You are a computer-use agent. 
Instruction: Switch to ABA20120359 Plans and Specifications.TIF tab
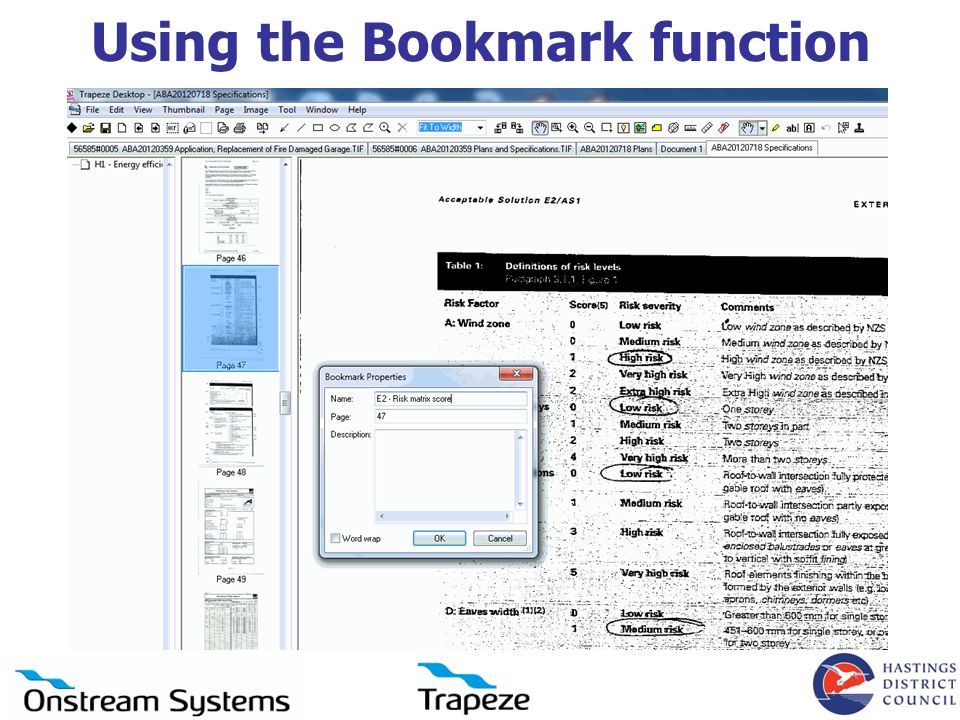pos(472,149)
